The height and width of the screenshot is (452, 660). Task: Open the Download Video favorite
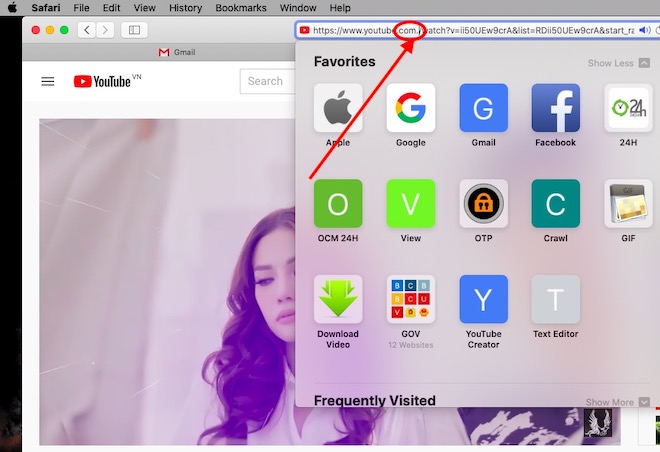pyautogui.click(x=338, y=299)
